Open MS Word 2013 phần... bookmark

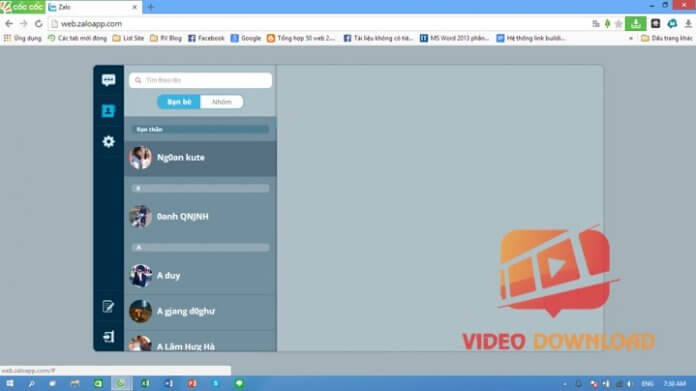click(455, 38)
